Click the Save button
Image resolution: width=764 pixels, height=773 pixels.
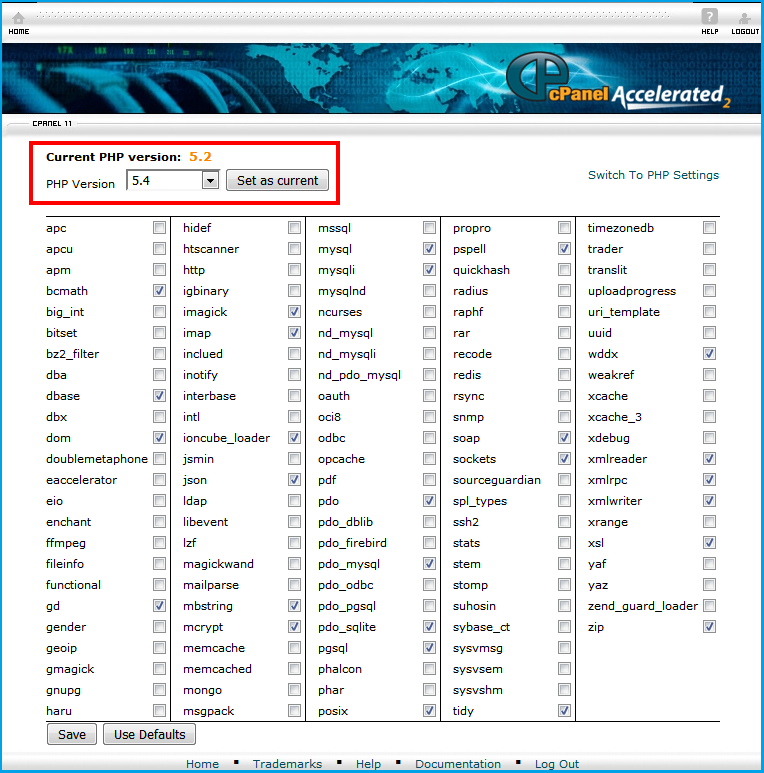(72, 734)
